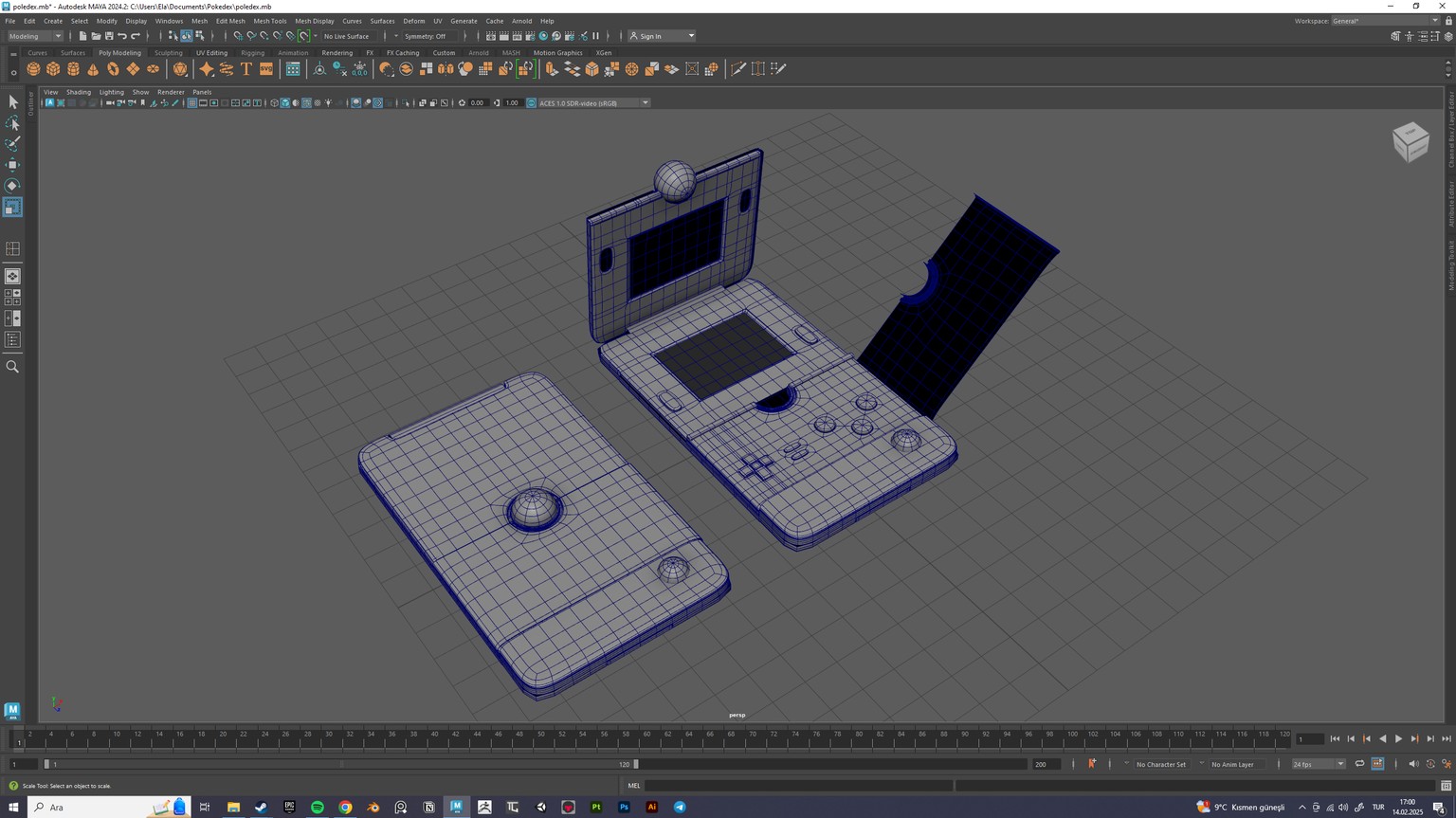The height and width of the screenshot is (818, 1456).
Task: Open the Modeling menu set dropdown
Action: (34, 36)
